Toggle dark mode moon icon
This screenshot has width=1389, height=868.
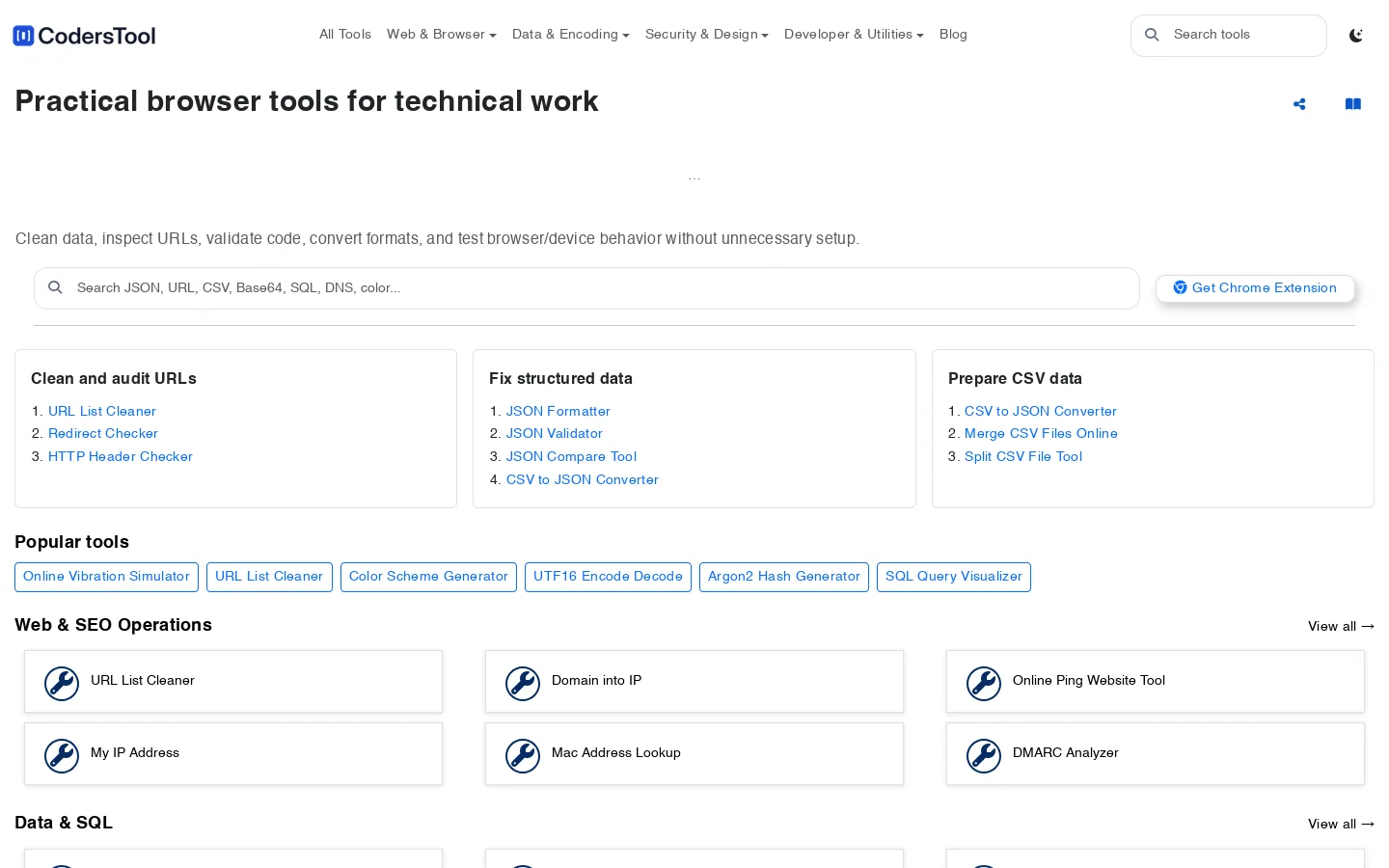[x=1355, y=36]
